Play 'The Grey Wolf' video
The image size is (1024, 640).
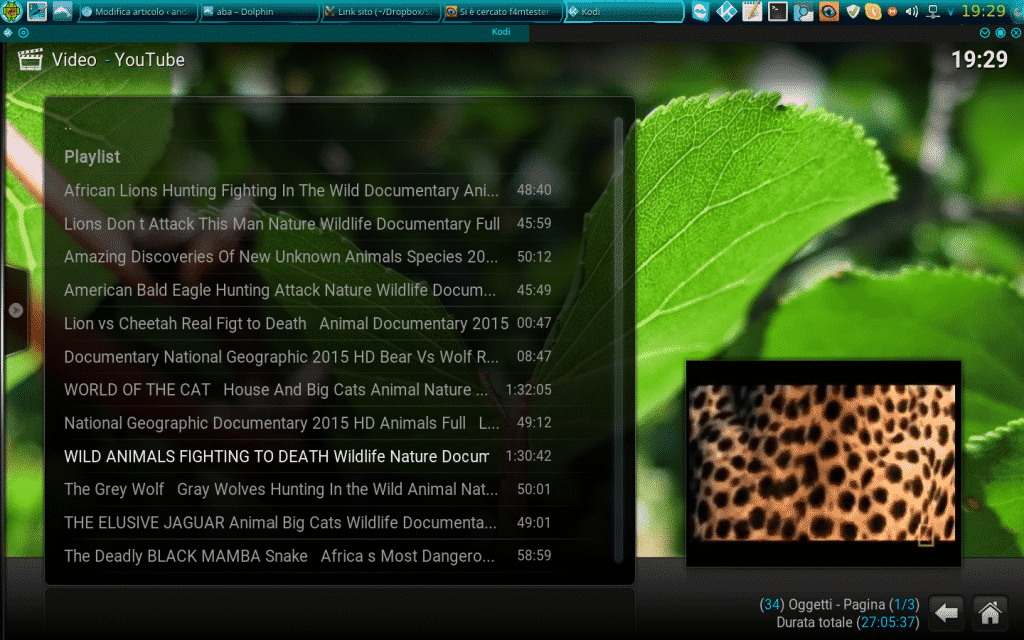pos(327,489)
